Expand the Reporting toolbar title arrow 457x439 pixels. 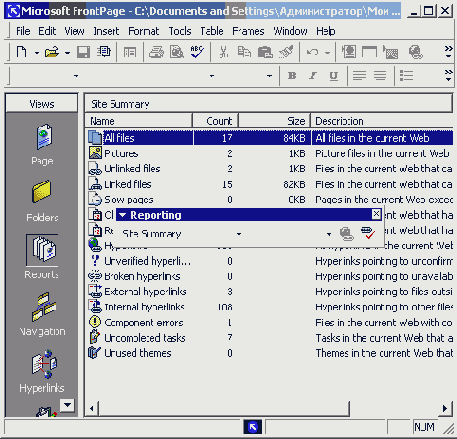click(123, 215)
